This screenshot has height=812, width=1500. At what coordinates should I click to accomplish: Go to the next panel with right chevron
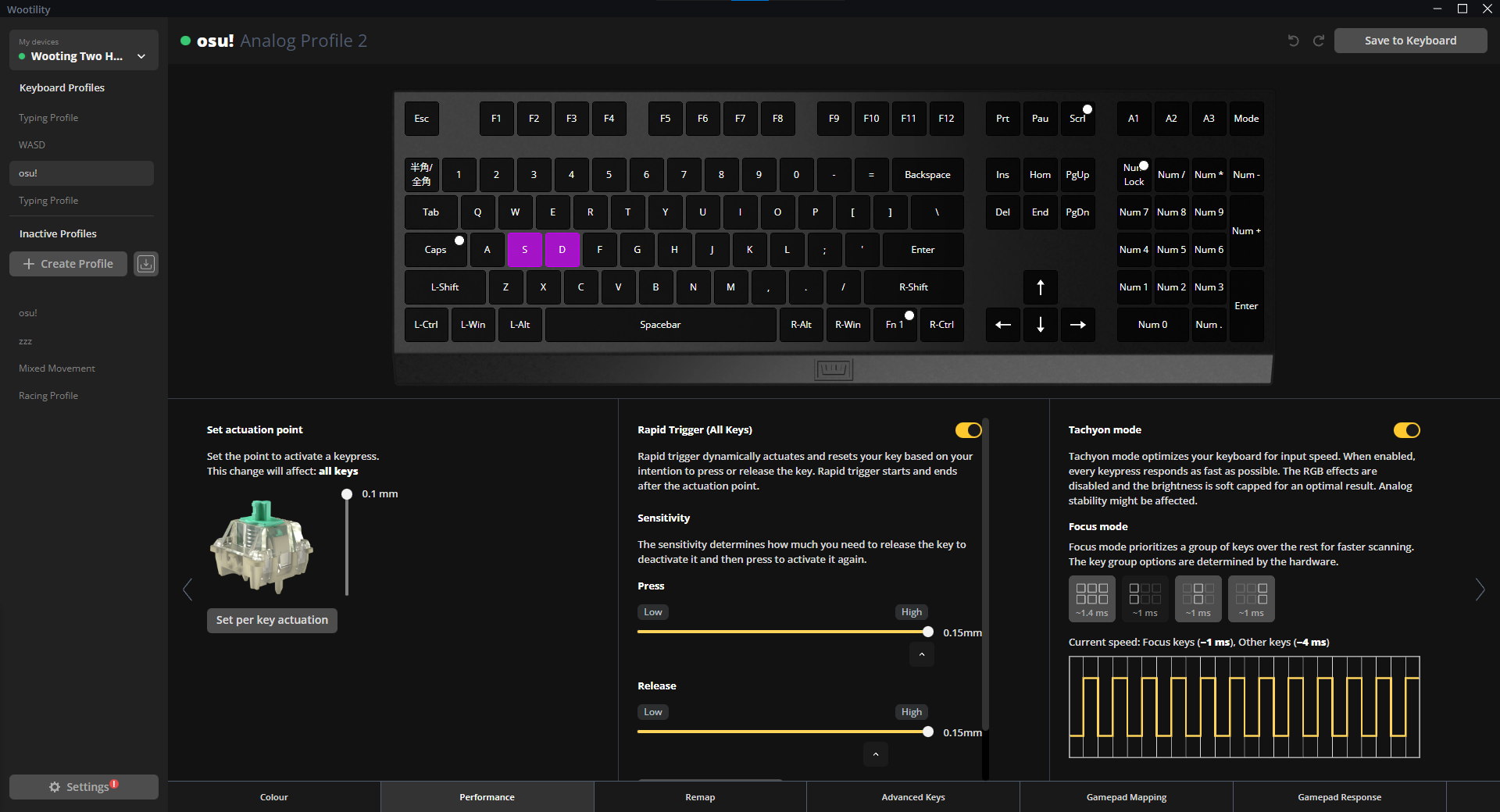click(1479, 589)
